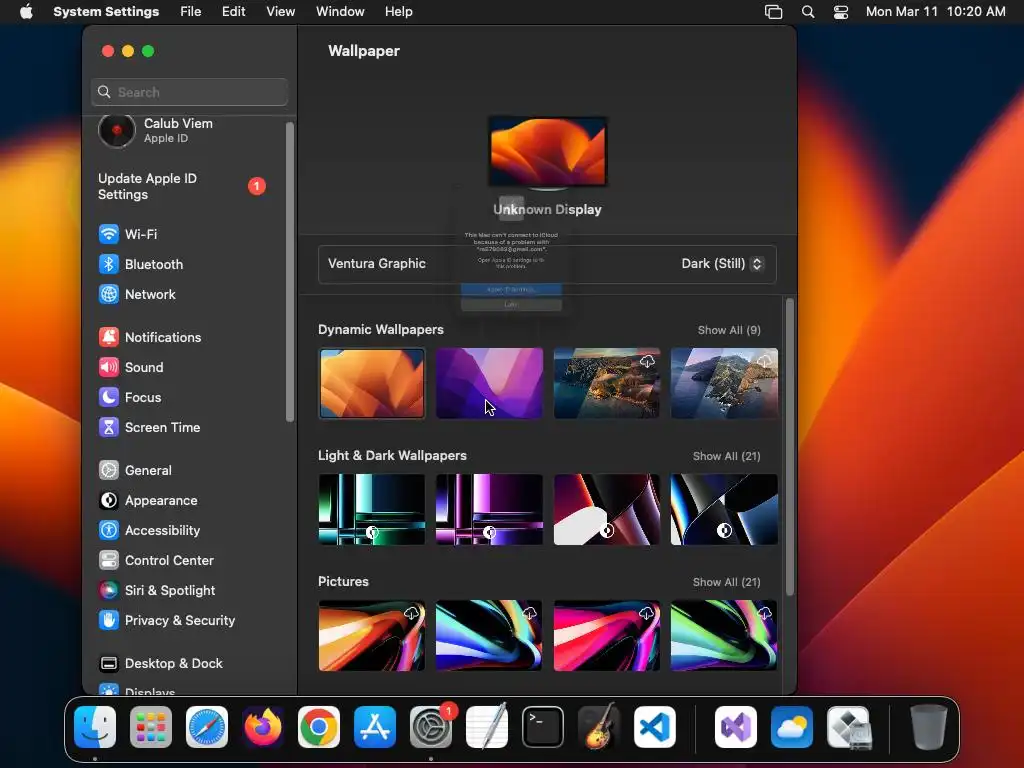This screenshot has width=1024, height=768.
Task: Open Trash in the Dock
Action: pyautogui.click(x=929, y=727)
